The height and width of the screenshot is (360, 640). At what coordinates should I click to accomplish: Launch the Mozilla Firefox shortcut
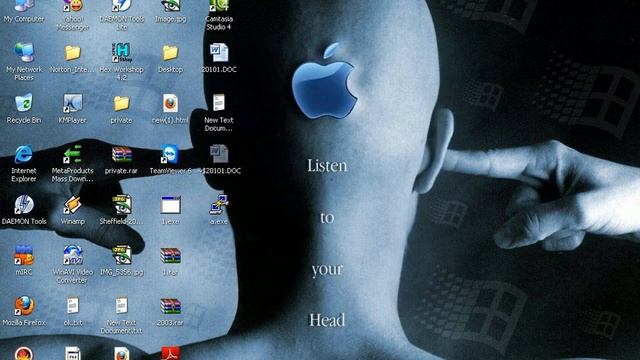[24, 306]
